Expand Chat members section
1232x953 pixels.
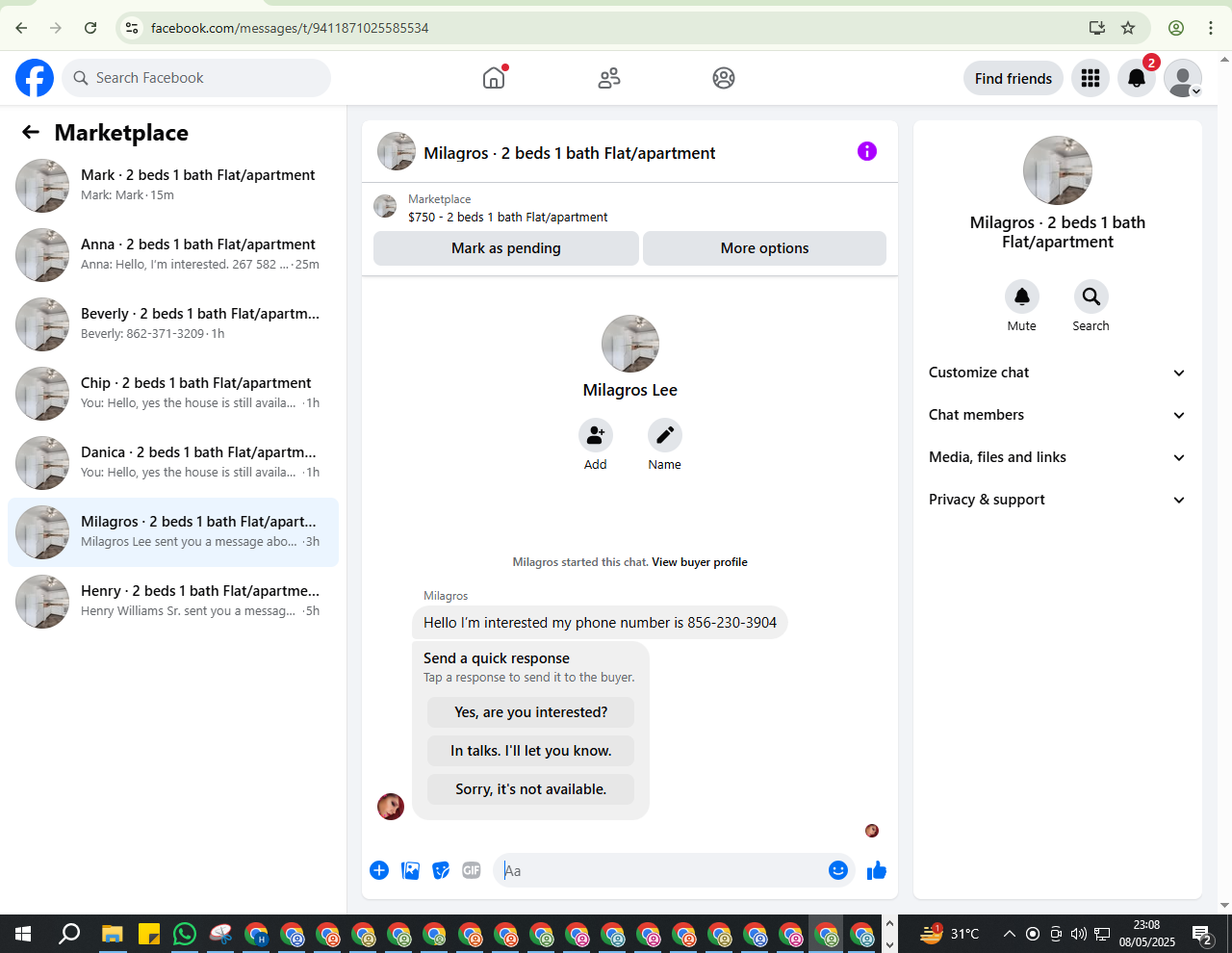click(1058, 415)
